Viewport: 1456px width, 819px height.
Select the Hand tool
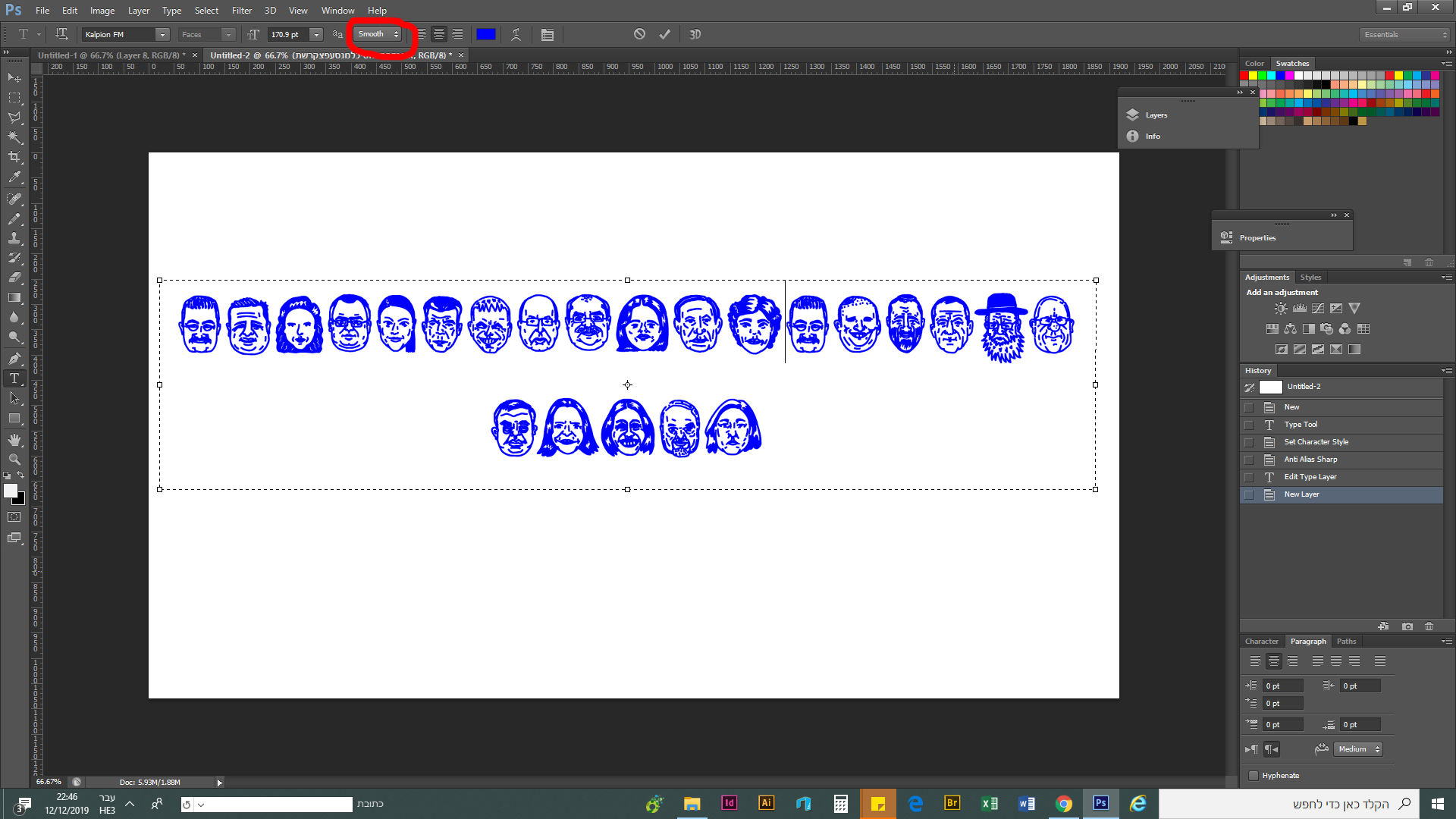14,440
